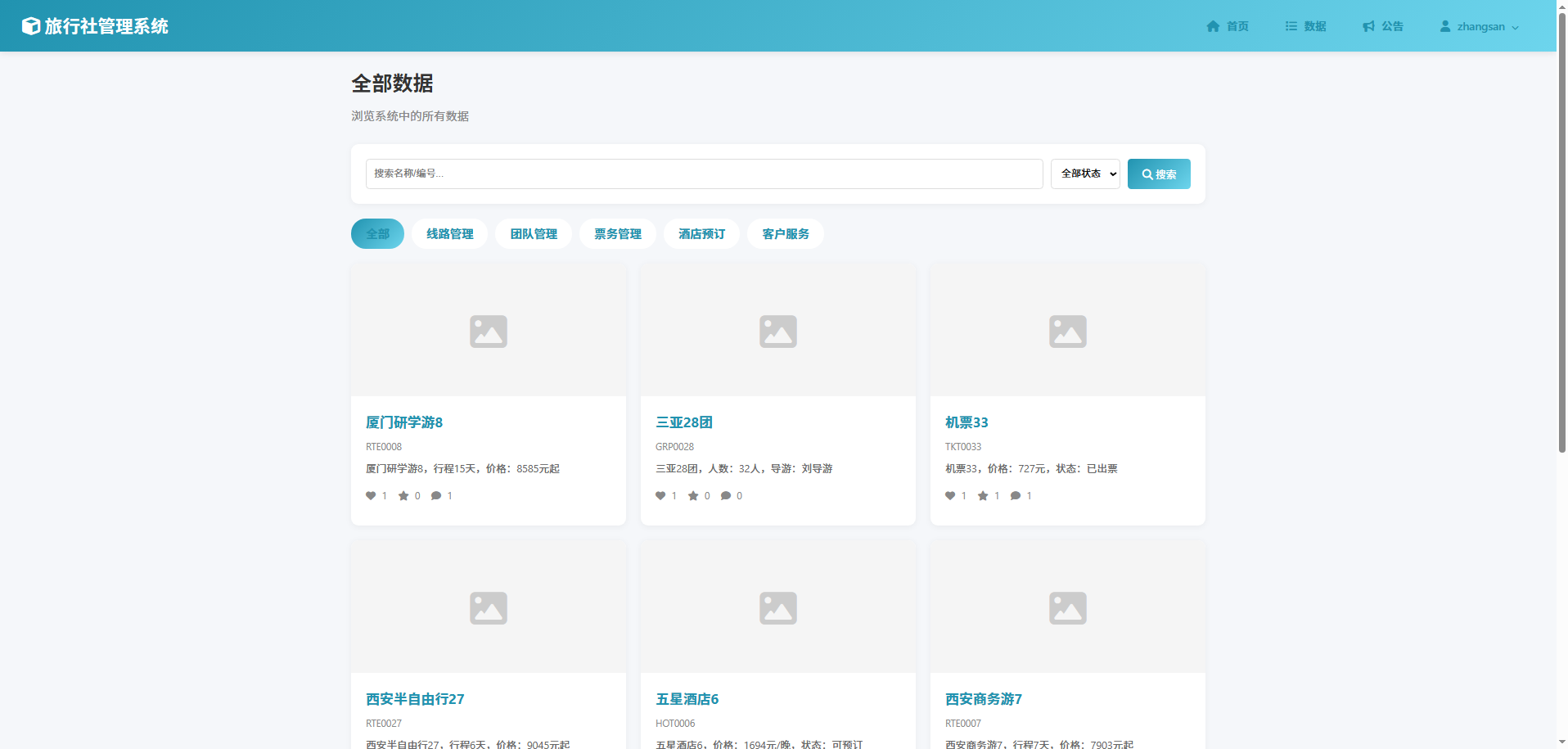Open comments on 机票33 card
The height and width of the screenshot is (749, 1568).
pyautogui.click(x=1016, y=495)
